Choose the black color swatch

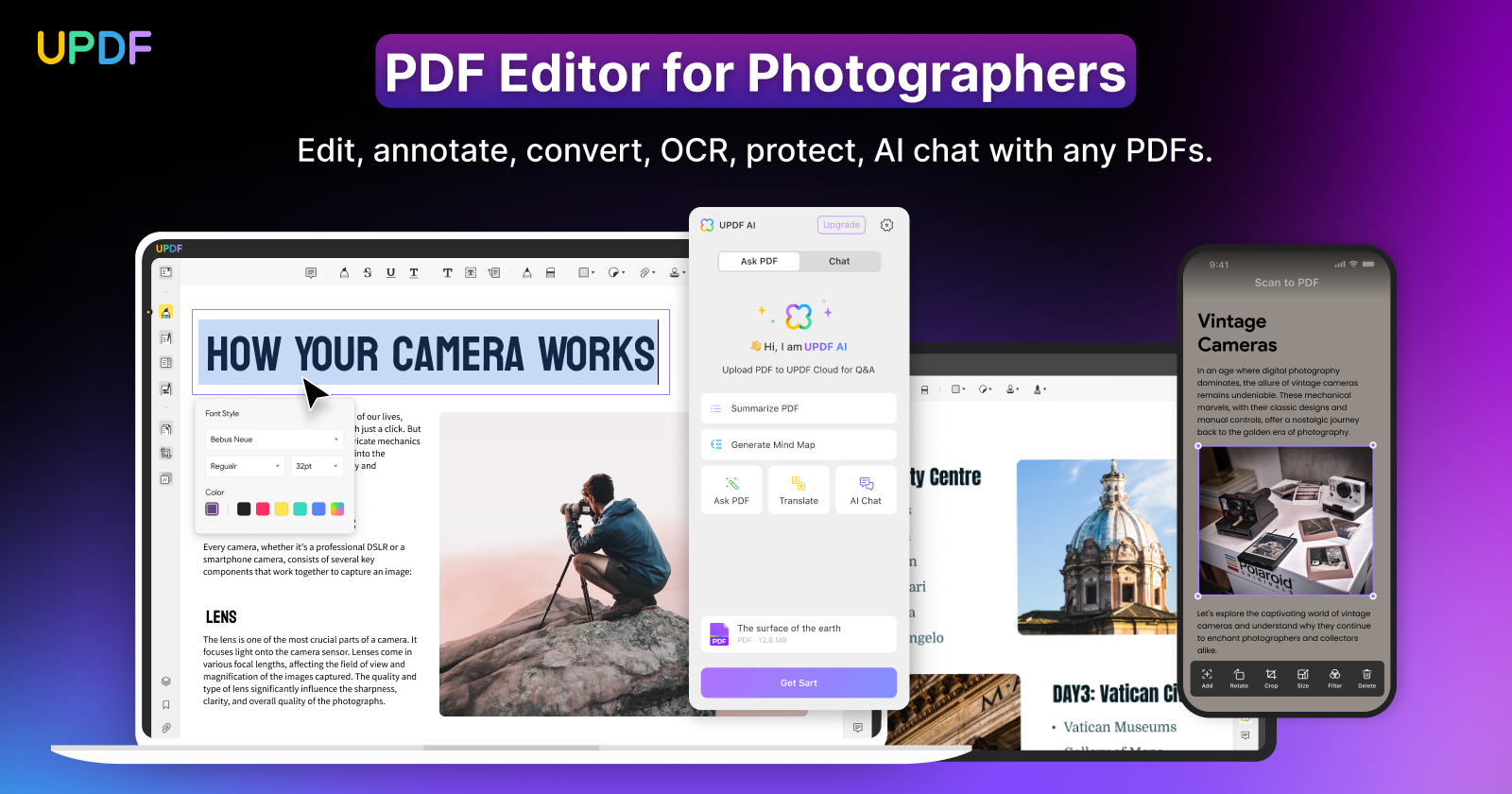[x=244, y=509]
